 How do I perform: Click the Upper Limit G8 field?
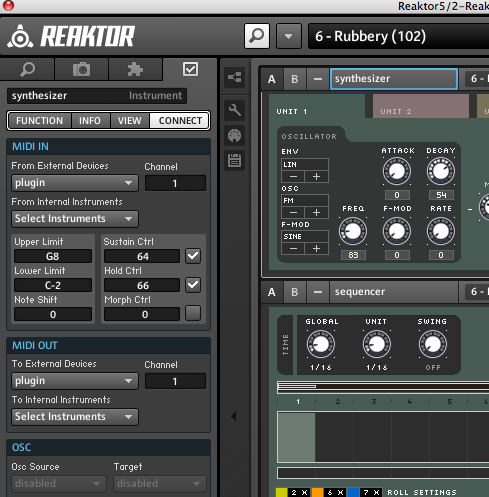pos(53,256)
